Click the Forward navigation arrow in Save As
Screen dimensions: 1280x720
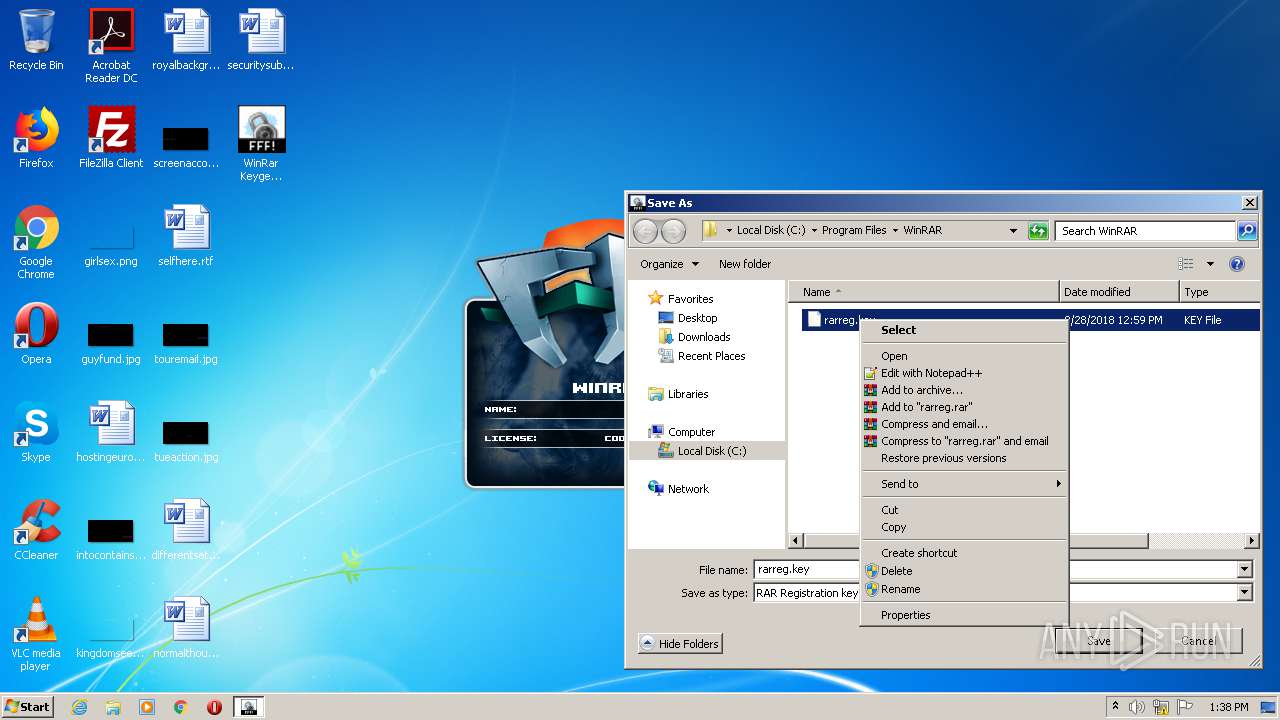pyautogui.click(x=673, y=231)
